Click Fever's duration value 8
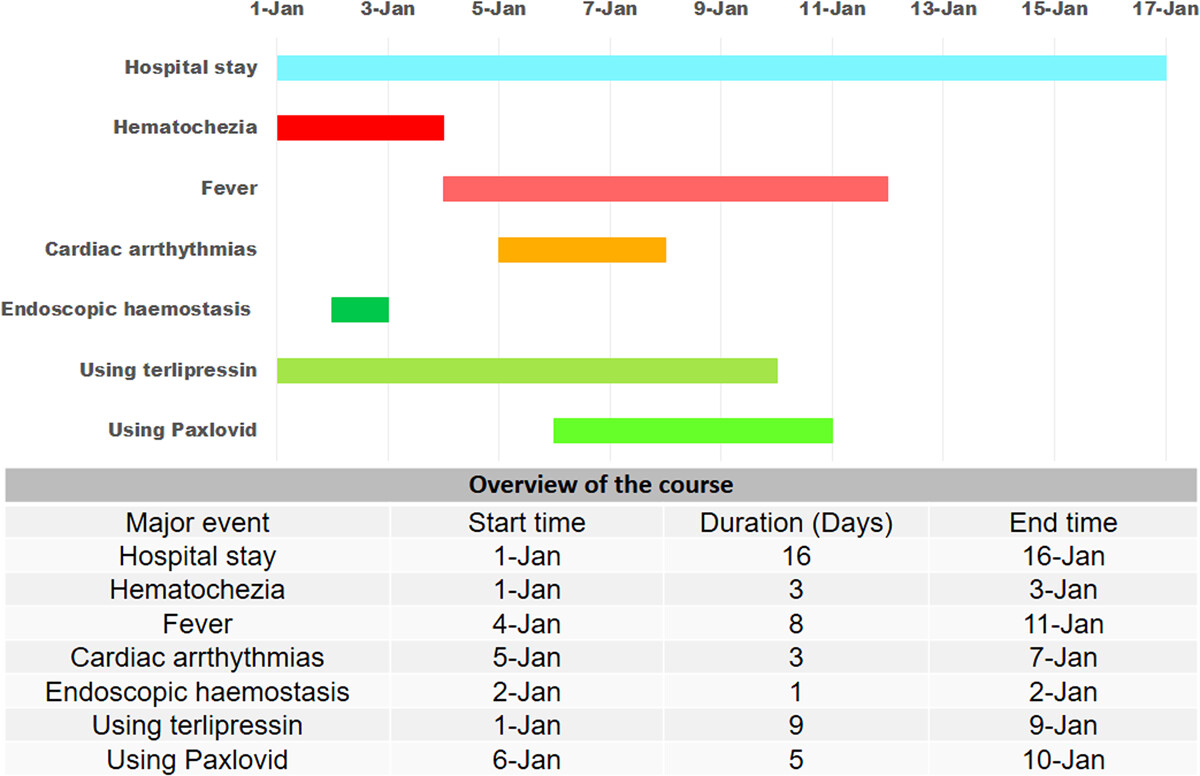This screenshot has height=776, width=1200. 796,625
